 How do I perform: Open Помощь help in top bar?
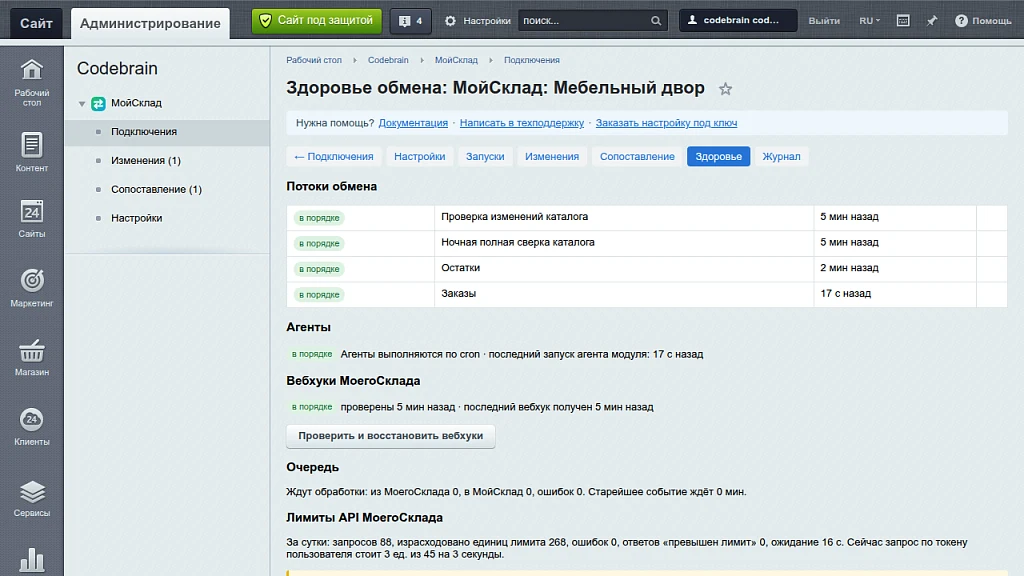point(983,21)
